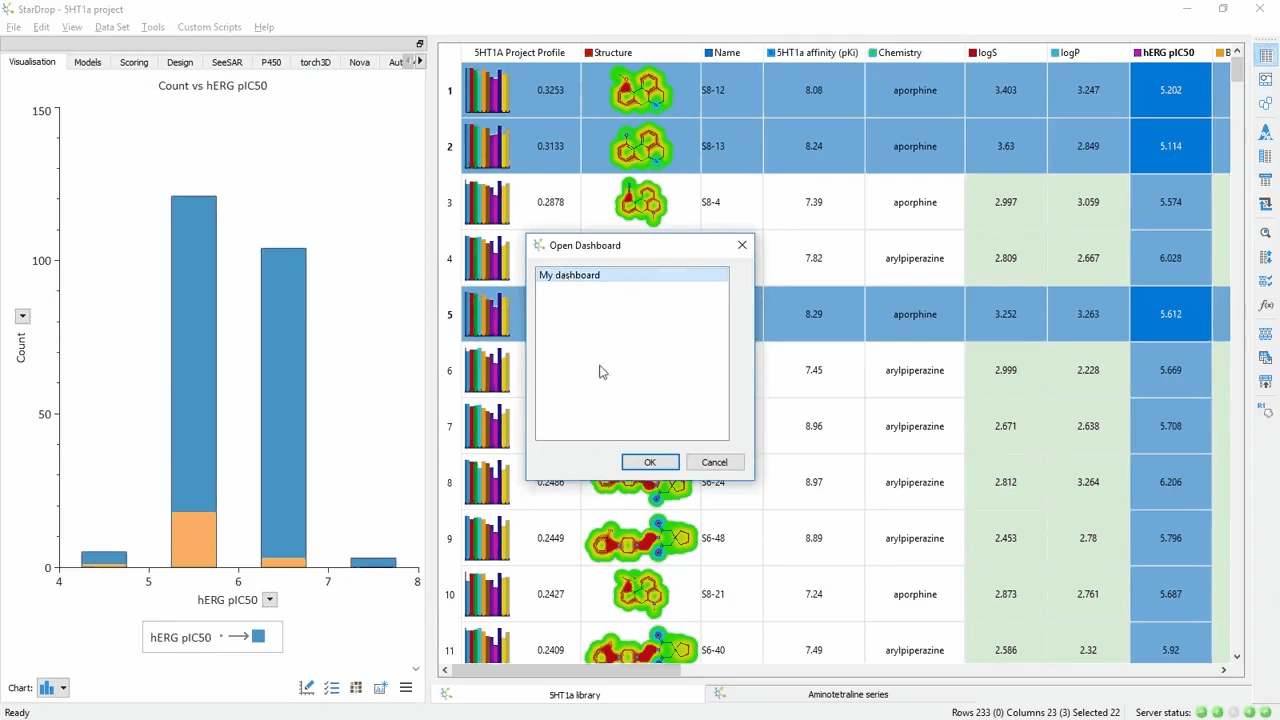Click the new chart star icon
This screenshot has width=1280, height=720.
click(381, 688)
